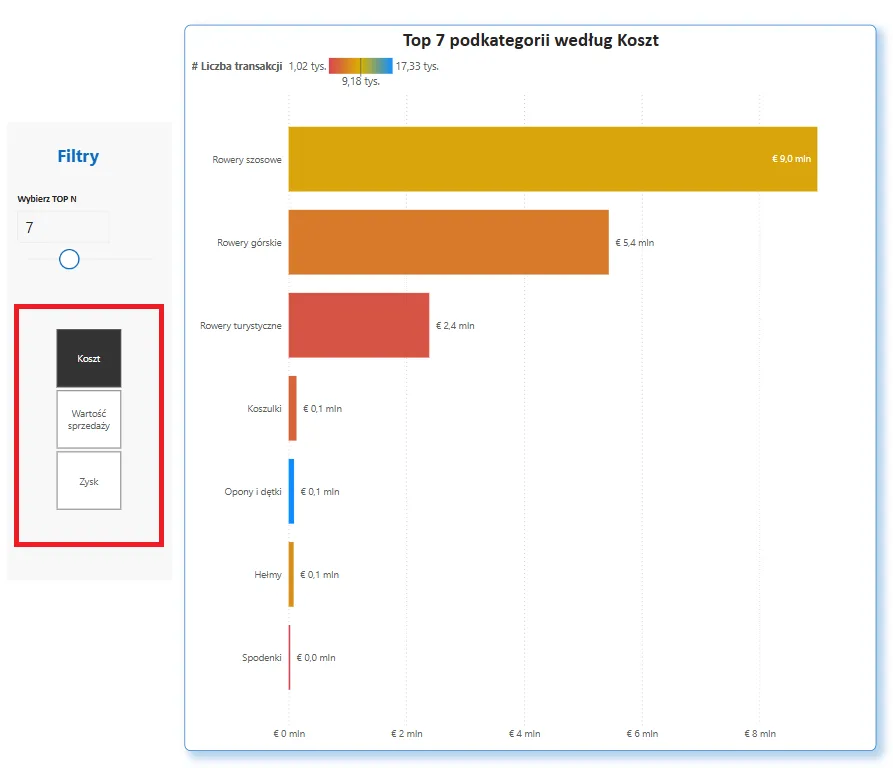Select the Zysk measure button
This screenshot has width=893, height=768.
(x=89, y=480)
